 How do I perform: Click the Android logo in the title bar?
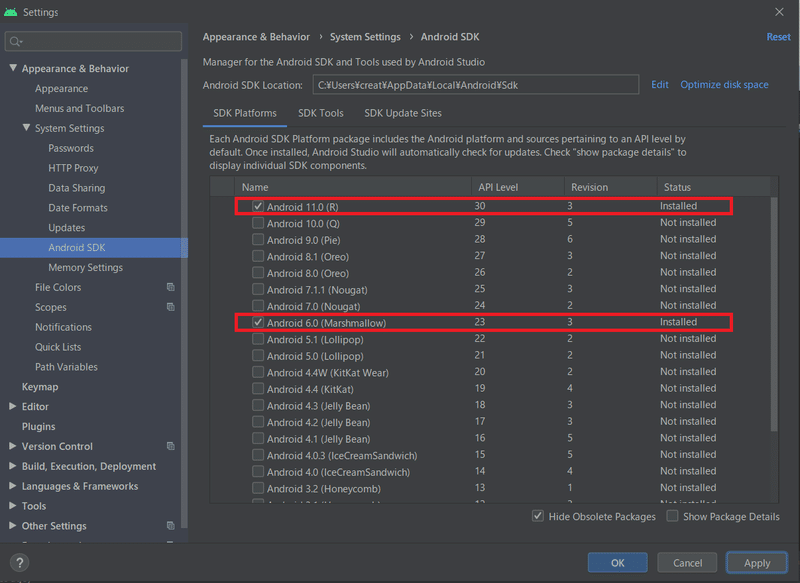11,12
